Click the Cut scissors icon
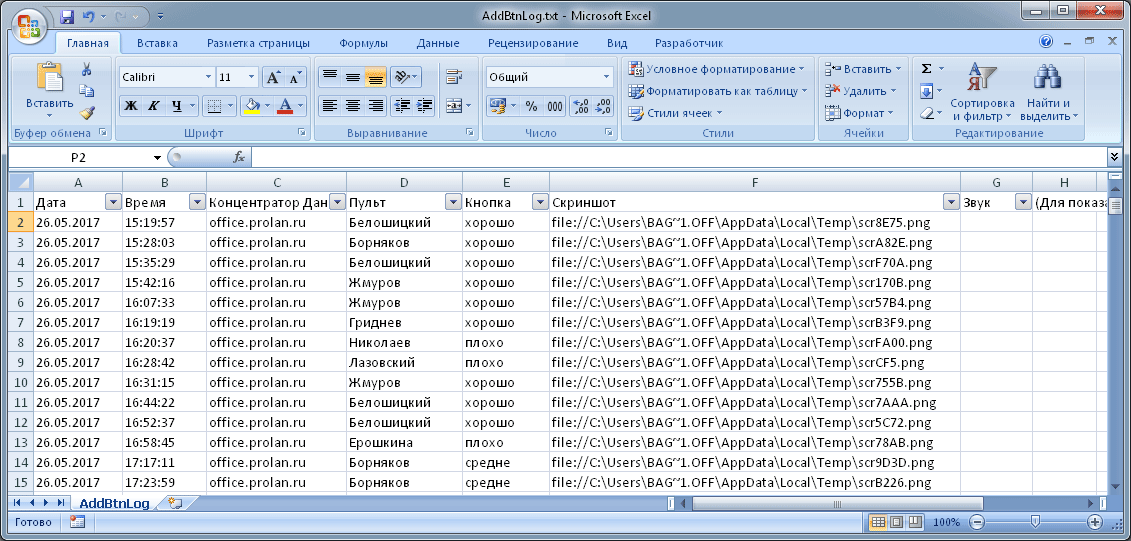The image size is (1131, 541). point(87,69)
